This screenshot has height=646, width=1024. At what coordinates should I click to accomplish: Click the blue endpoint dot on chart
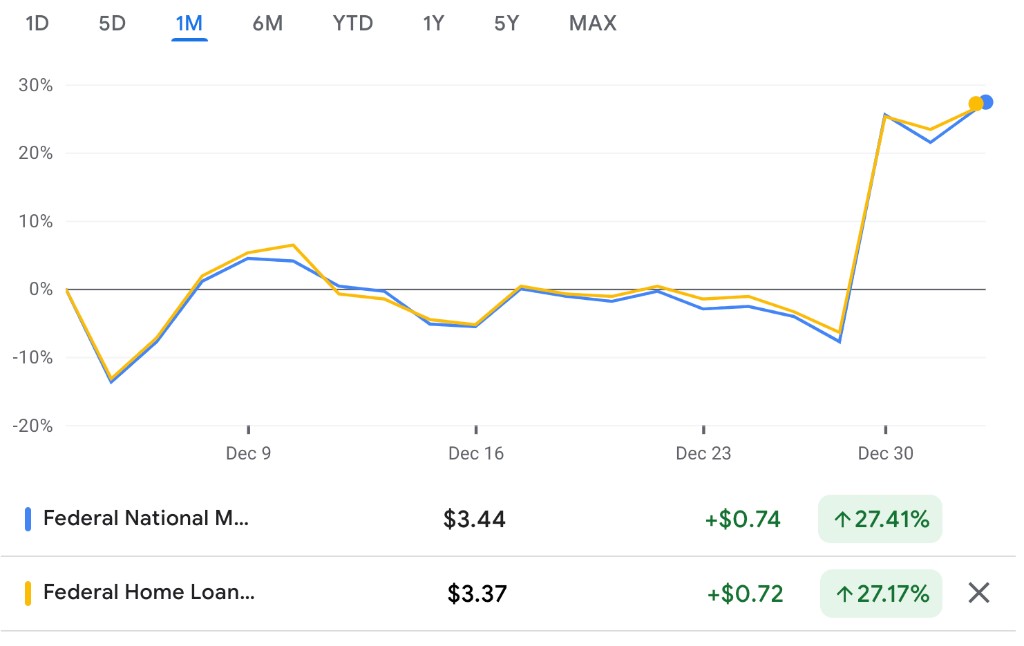tap(986, 102)
